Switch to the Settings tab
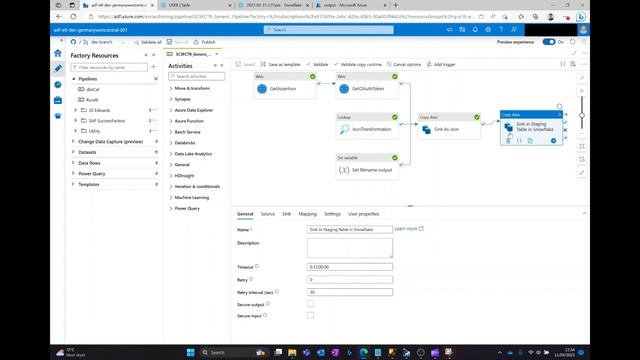Image resolution: width=640 pixels, height=360 pixels. coord(332,214)
